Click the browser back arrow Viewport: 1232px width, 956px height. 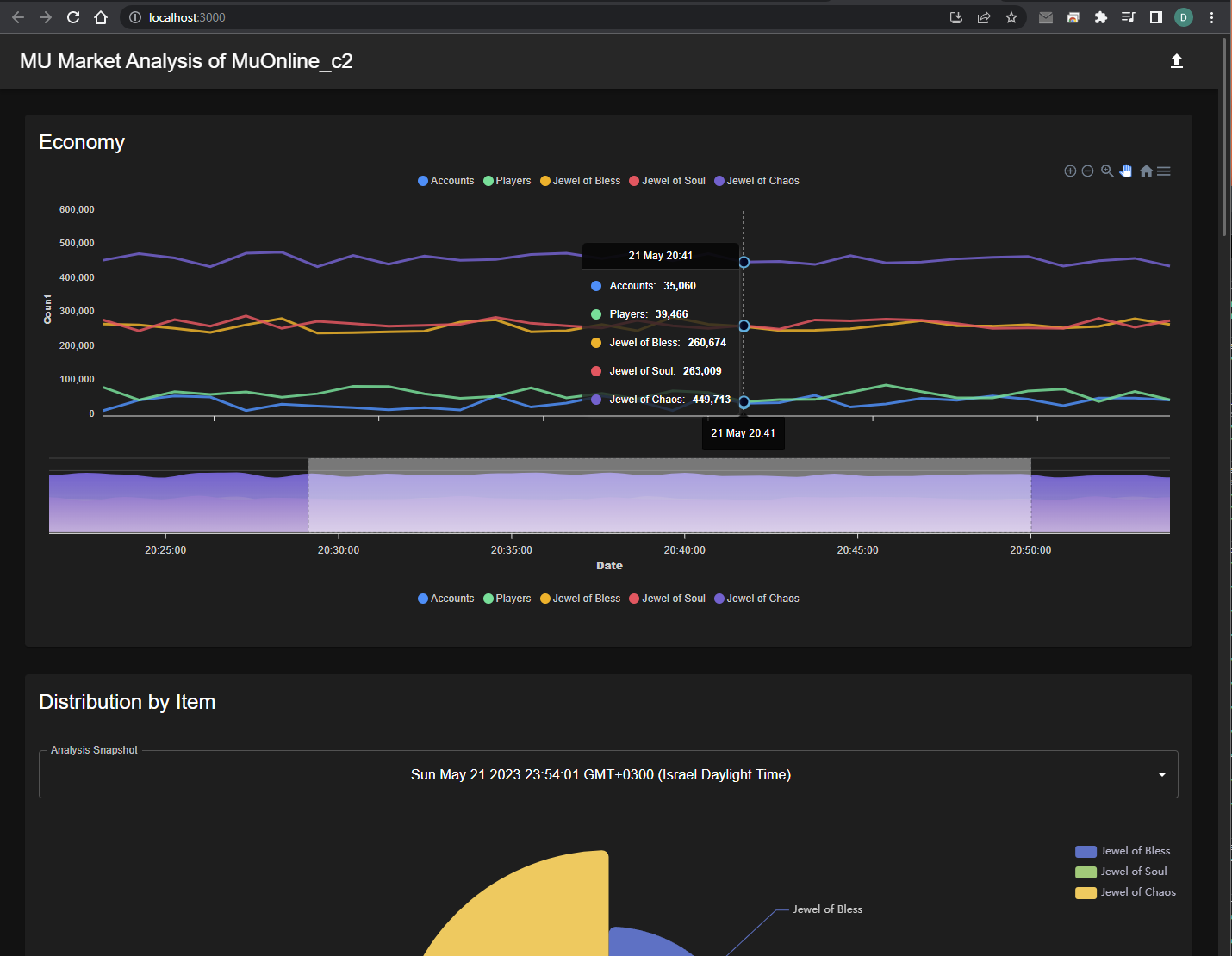point(18,17)
